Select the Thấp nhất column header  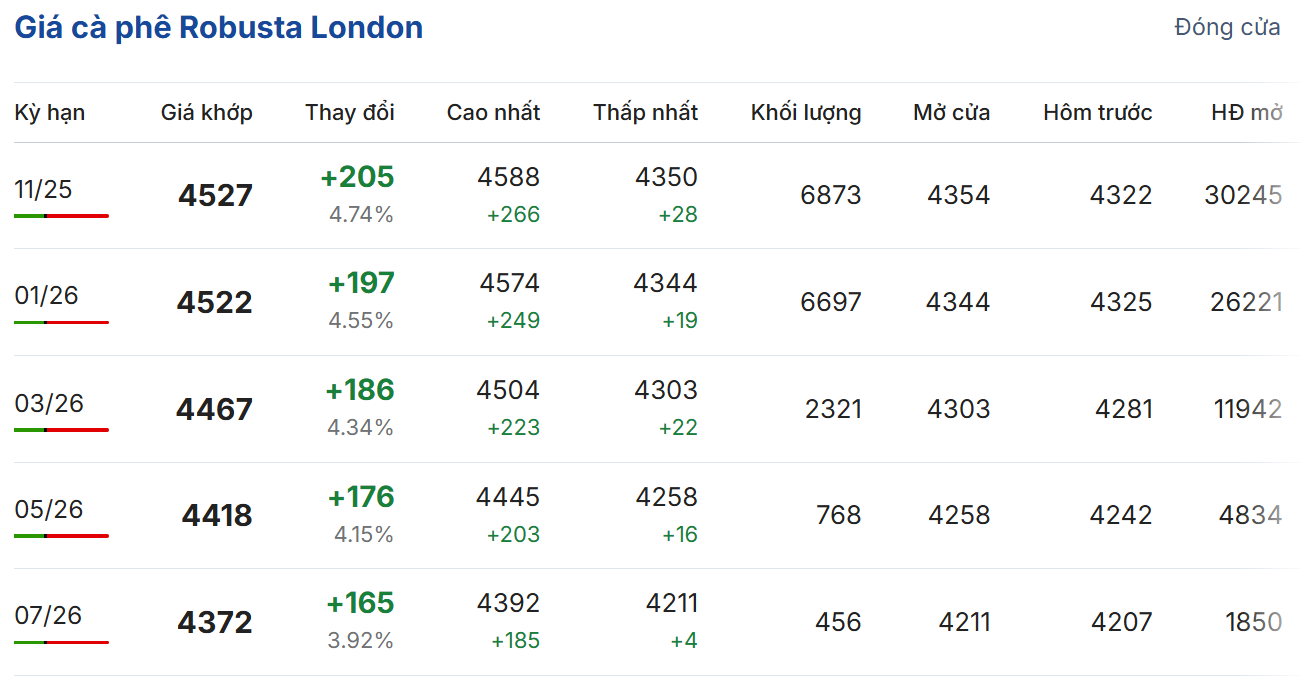pyautogui.click(x=645, y=113)
